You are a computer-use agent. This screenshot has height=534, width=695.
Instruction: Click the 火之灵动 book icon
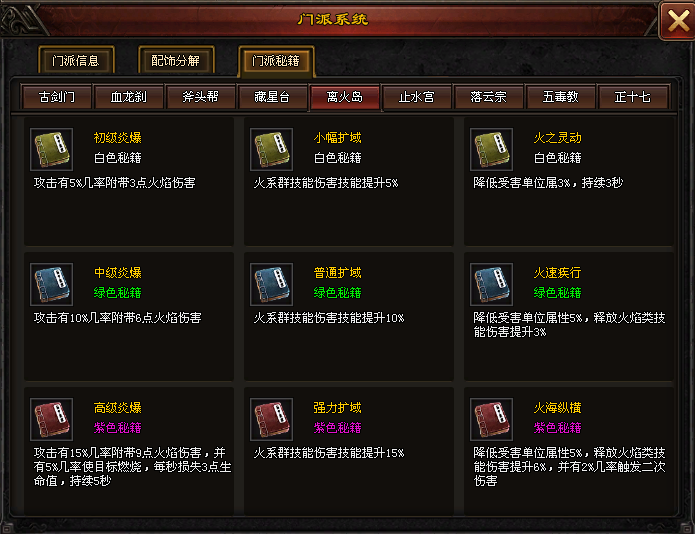tap(491, 150)
